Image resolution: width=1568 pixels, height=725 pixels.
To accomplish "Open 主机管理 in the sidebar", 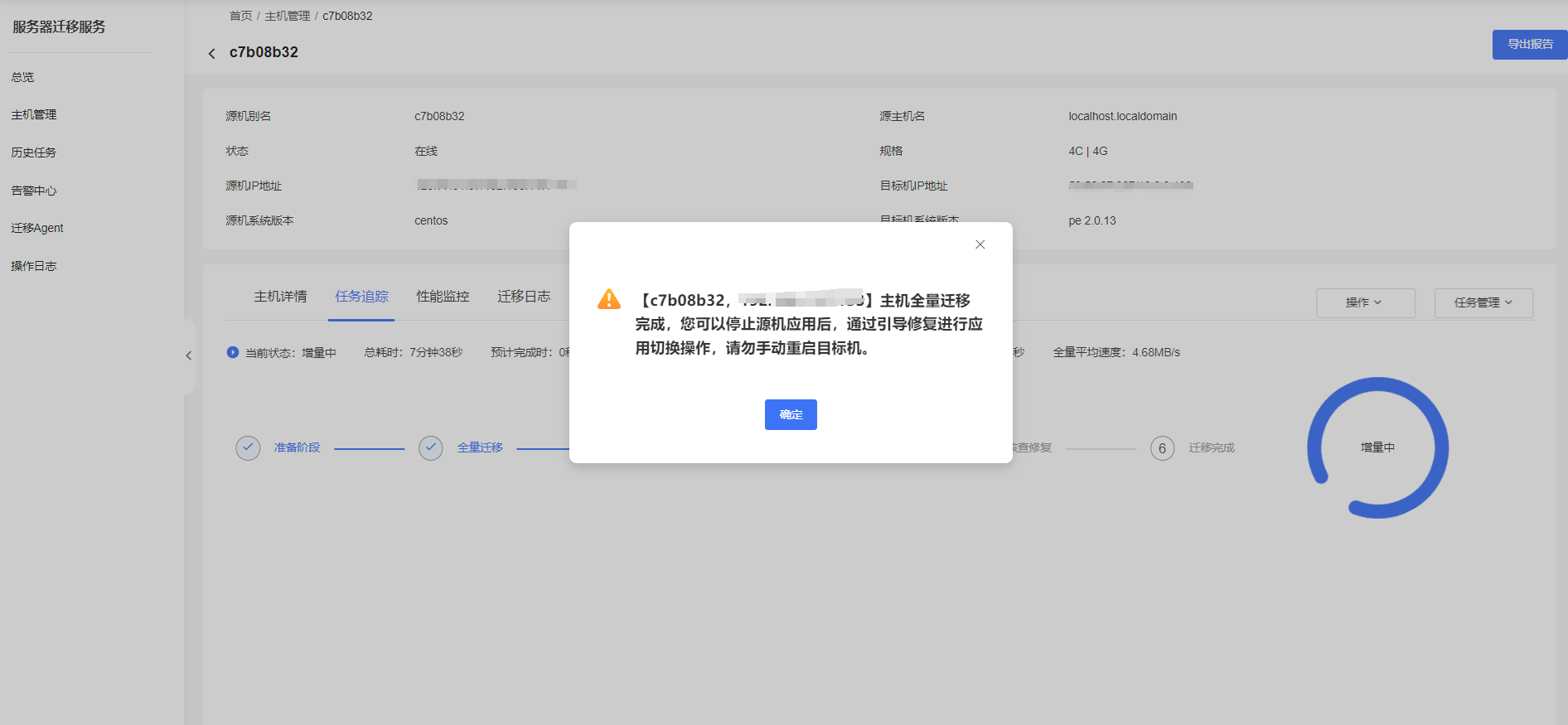I will click(x=34, y=114).
